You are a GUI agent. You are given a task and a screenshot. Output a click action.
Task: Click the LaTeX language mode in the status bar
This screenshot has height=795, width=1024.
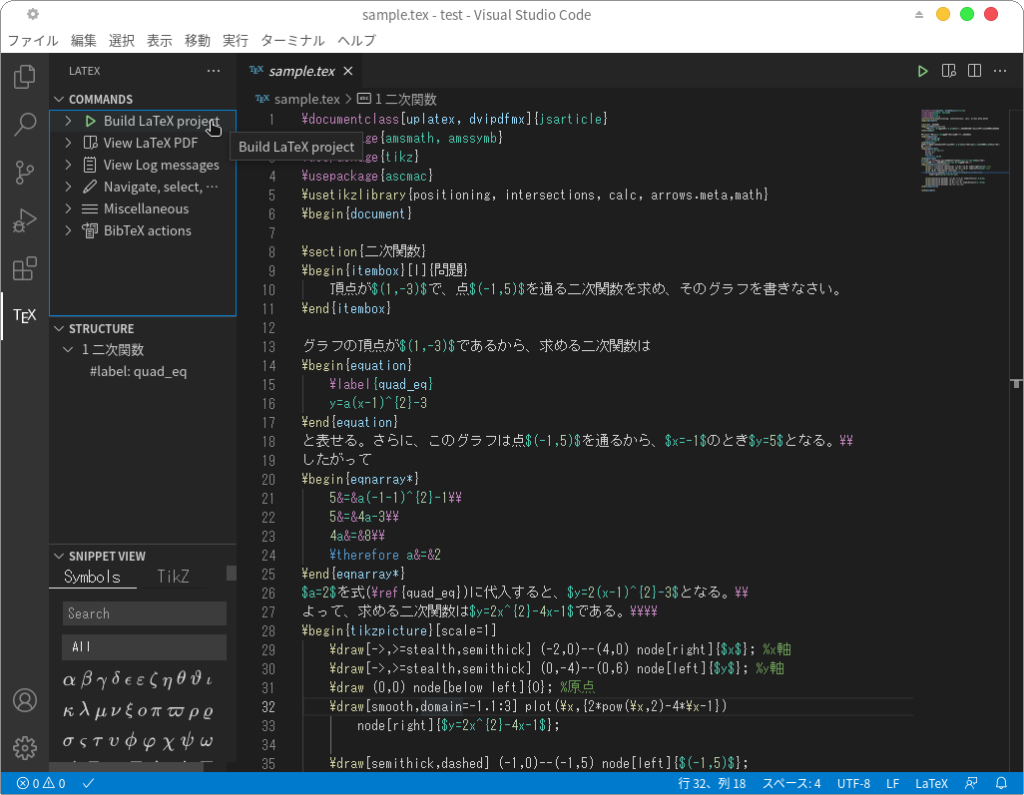click(931, 783)
